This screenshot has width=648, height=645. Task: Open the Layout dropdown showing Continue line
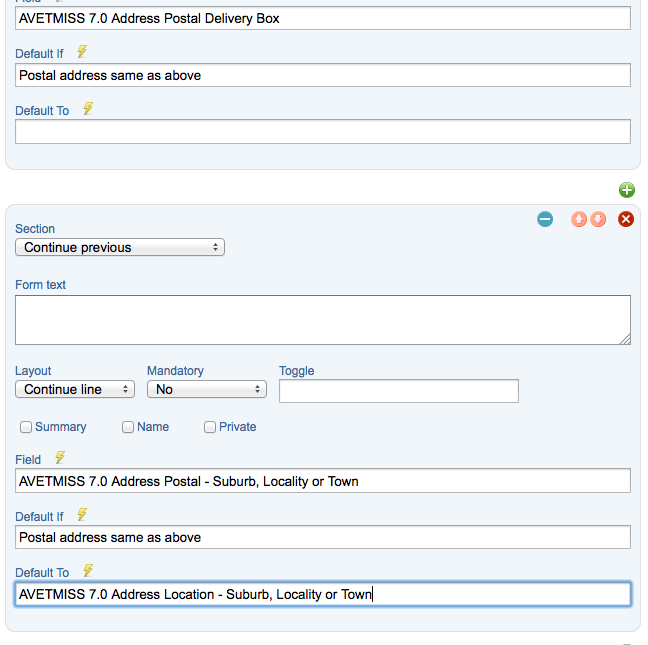pyautogui.click(x=75, y=389)
